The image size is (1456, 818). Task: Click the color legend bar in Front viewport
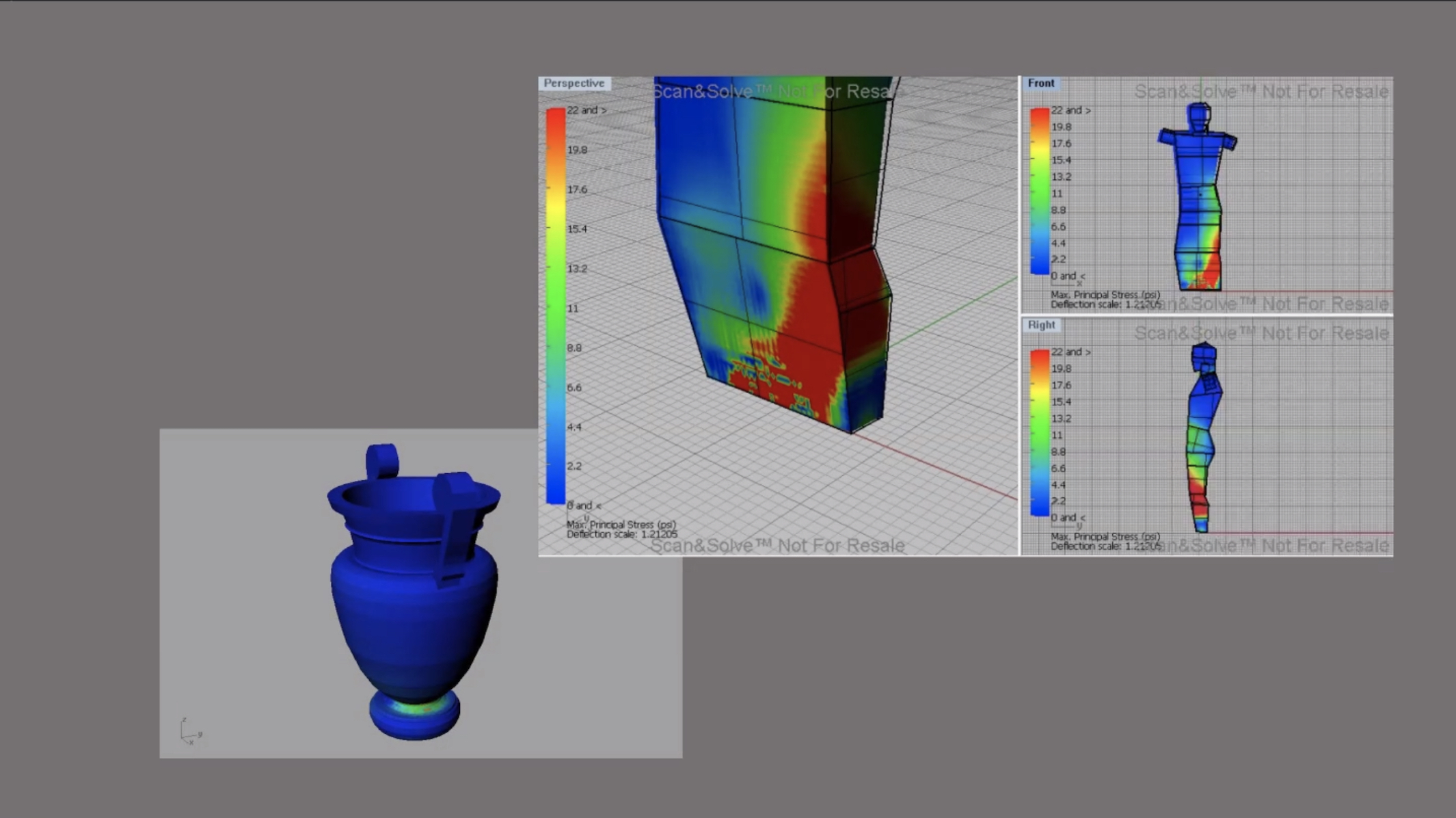click(x=1039, y=192)
